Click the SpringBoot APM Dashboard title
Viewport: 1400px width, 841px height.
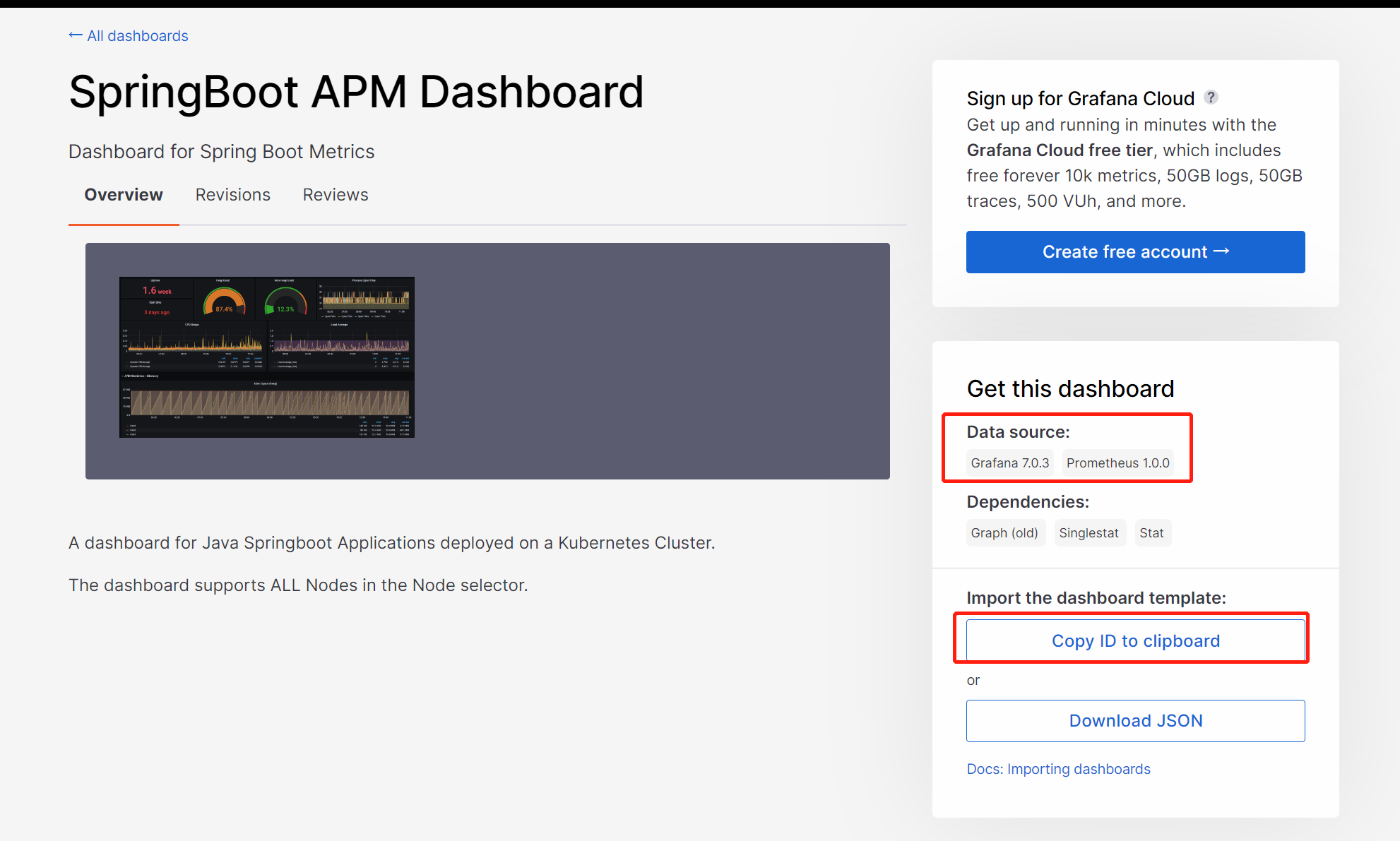(356, 93)
